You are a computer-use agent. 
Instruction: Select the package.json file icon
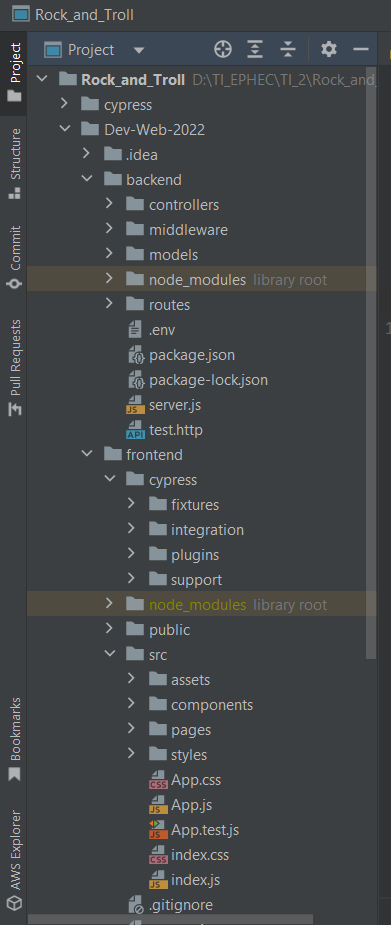[x=136, y=355]
